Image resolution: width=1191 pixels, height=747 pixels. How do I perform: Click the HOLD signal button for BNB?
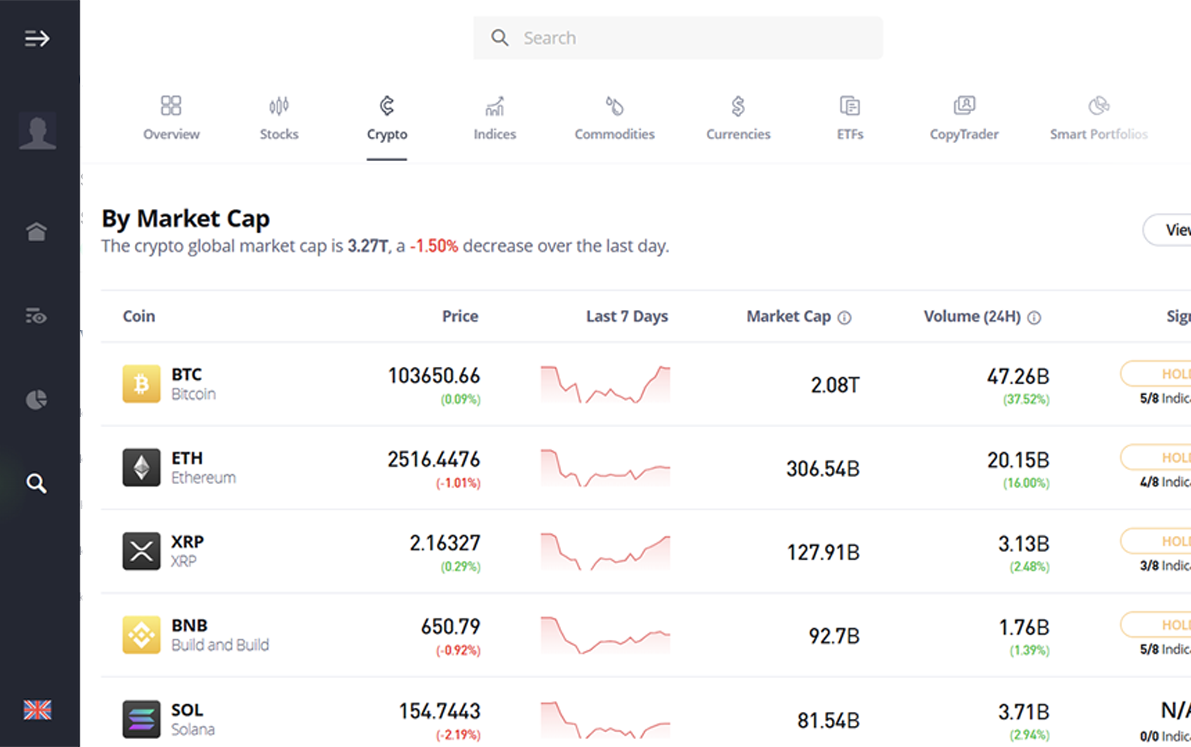pos(1156,624)
